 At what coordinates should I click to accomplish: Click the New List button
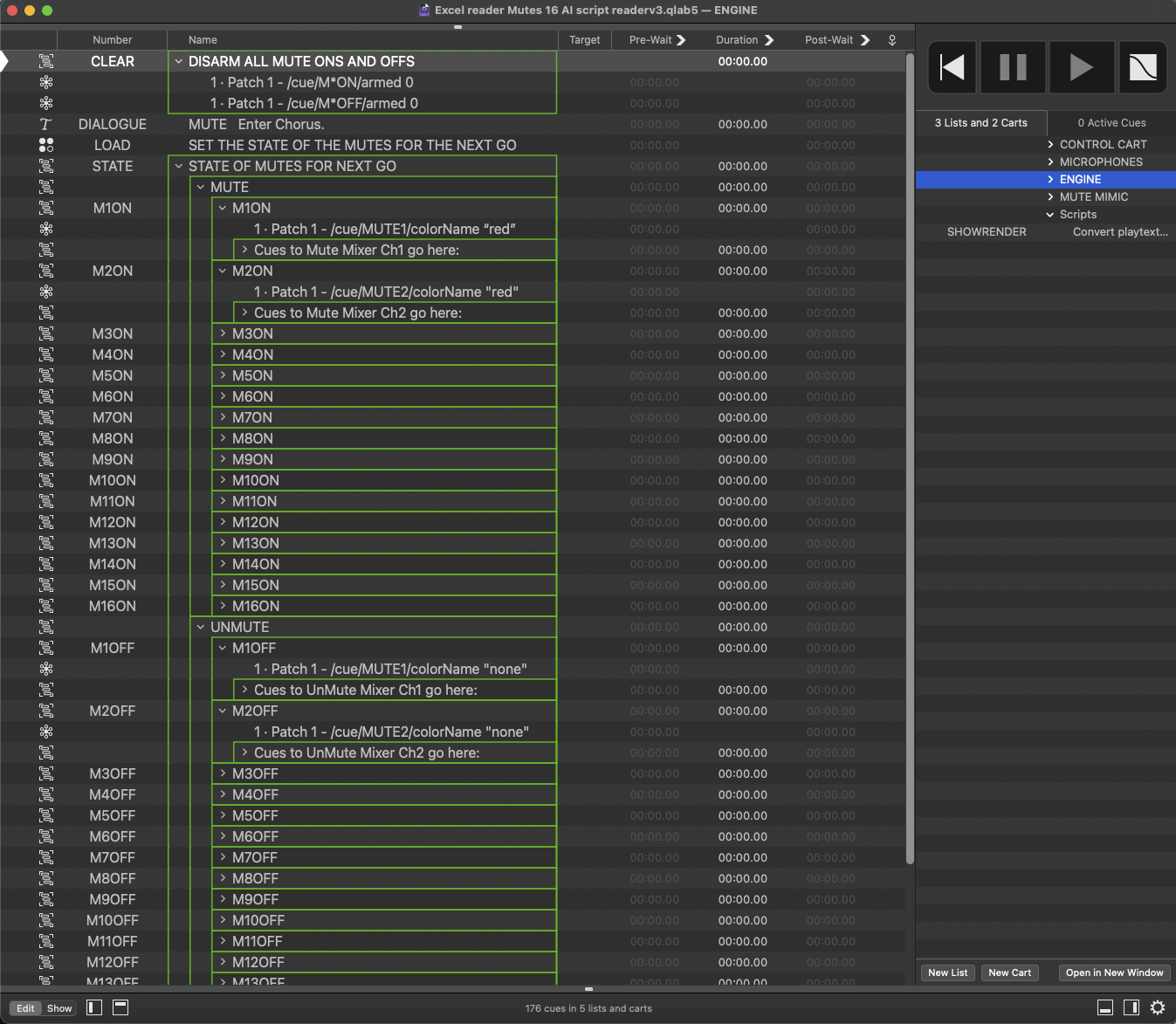(947, 972)
